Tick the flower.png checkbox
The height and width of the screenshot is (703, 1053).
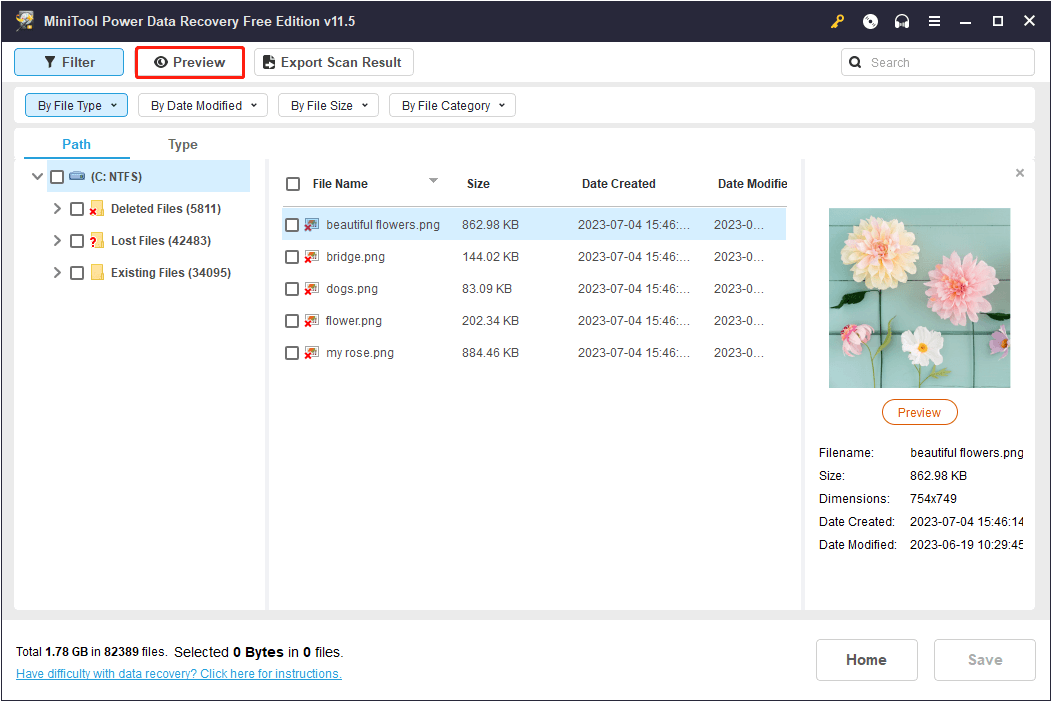pos(291,321)
